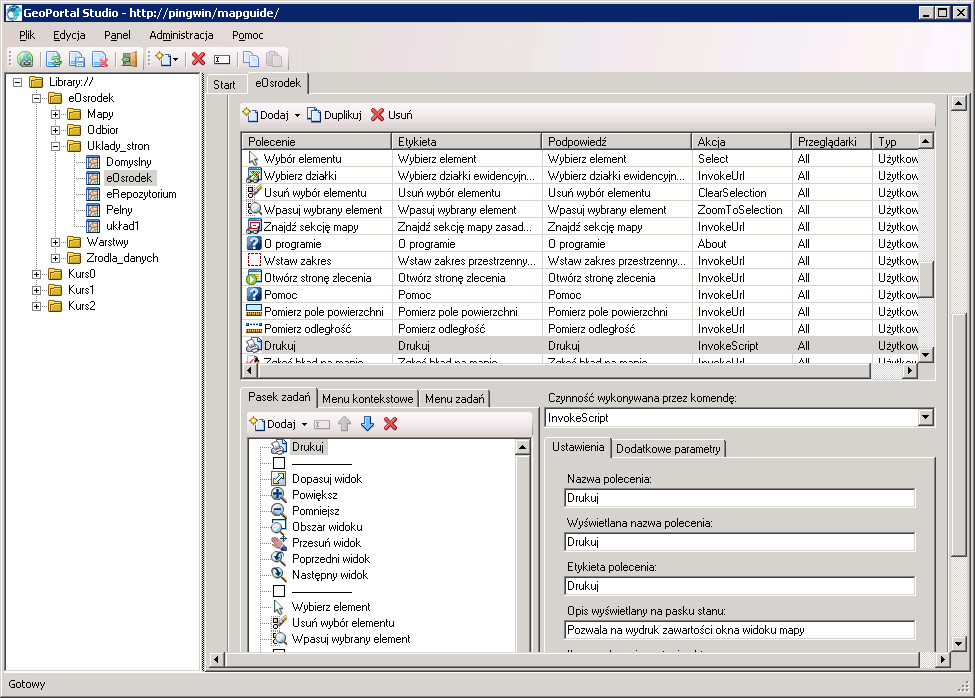Click the Następny widok icon
This screenshot has width=975, height=698.
click(x=279, y=575)
